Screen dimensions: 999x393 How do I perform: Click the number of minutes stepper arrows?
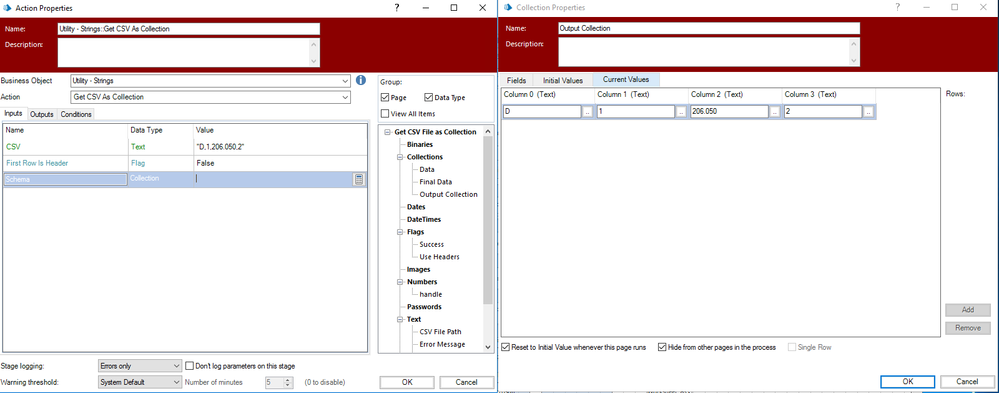pos(288,382)
